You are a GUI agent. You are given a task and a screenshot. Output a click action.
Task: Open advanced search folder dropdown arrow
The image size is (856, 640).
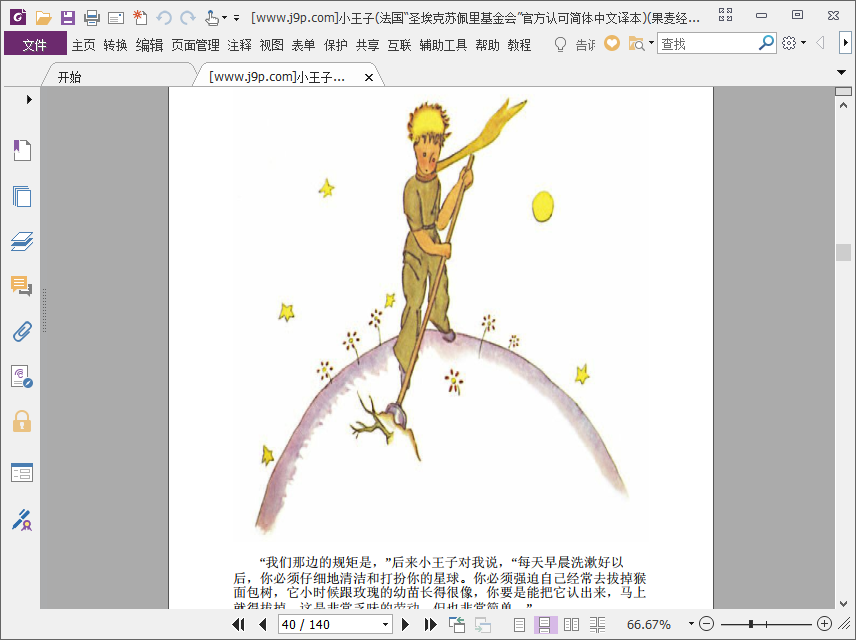(x=651, y=43)
